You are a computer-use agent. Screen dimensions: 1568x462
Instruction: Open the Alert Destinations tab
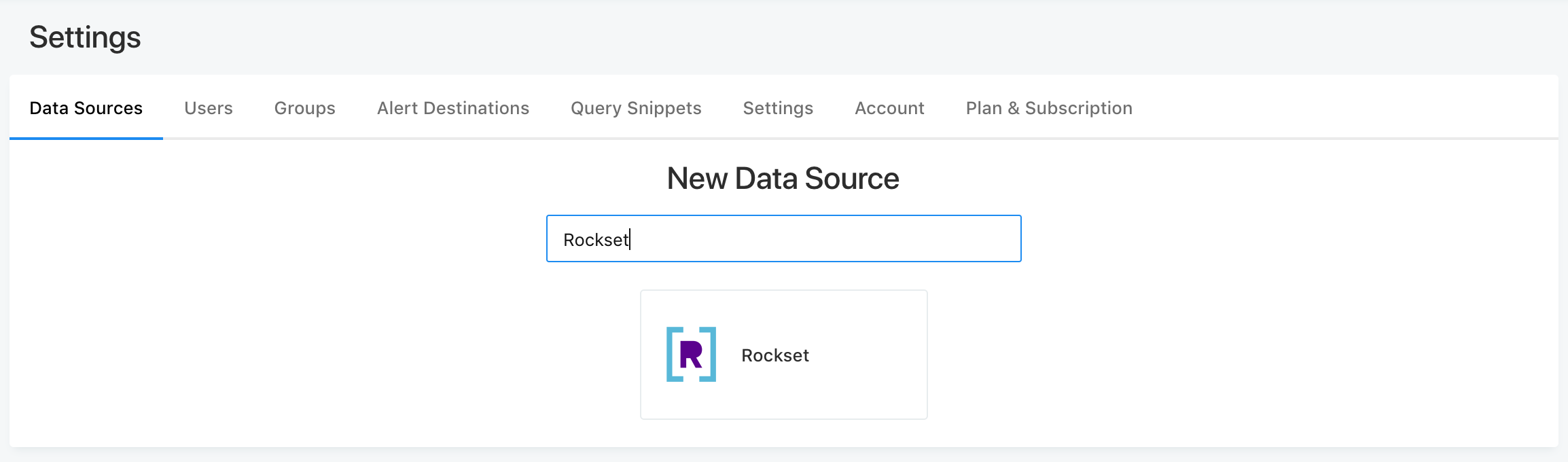point(453,108)
